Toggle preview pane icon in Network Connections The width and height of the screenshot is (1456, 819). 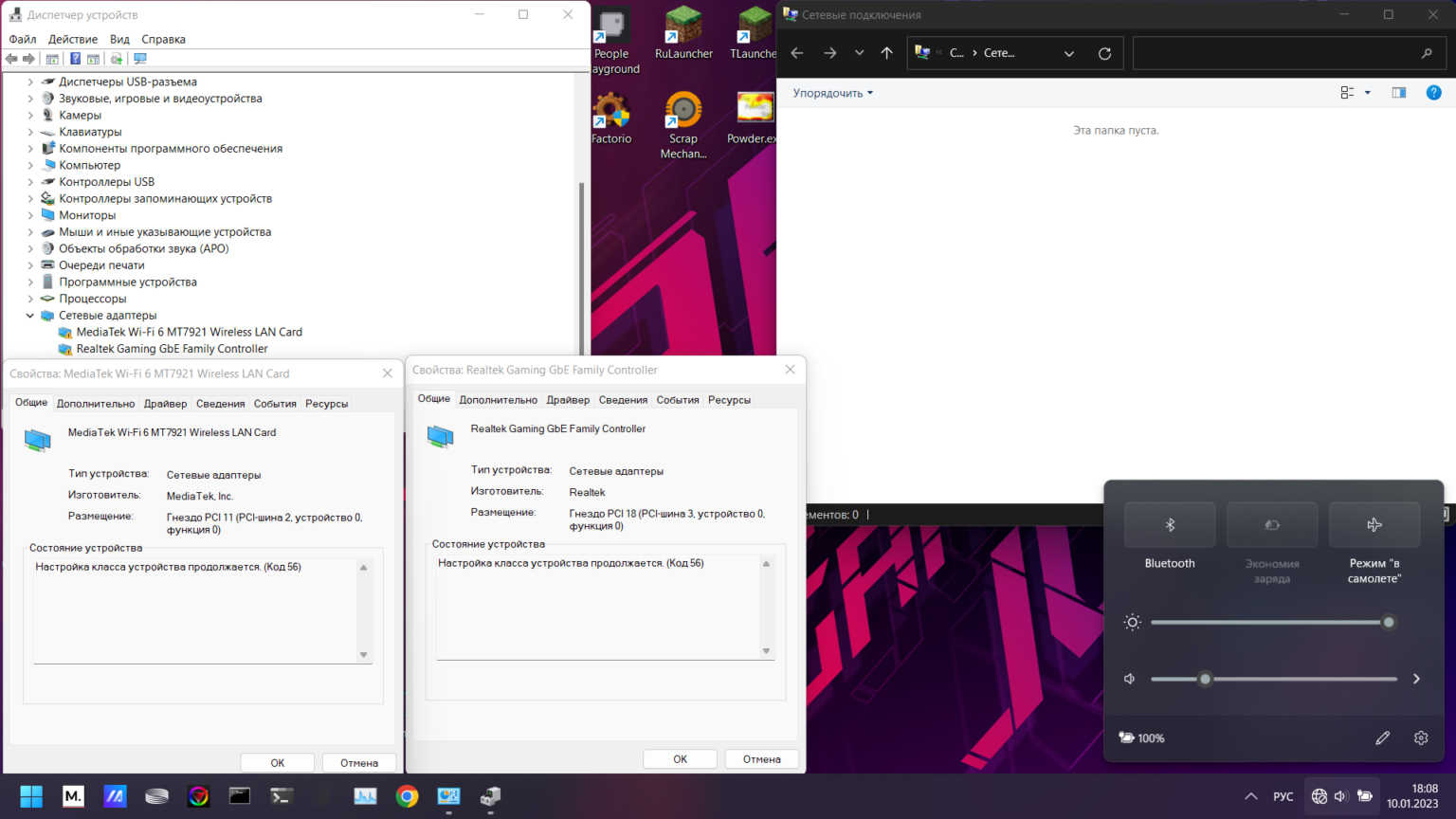coord(1399,92)
